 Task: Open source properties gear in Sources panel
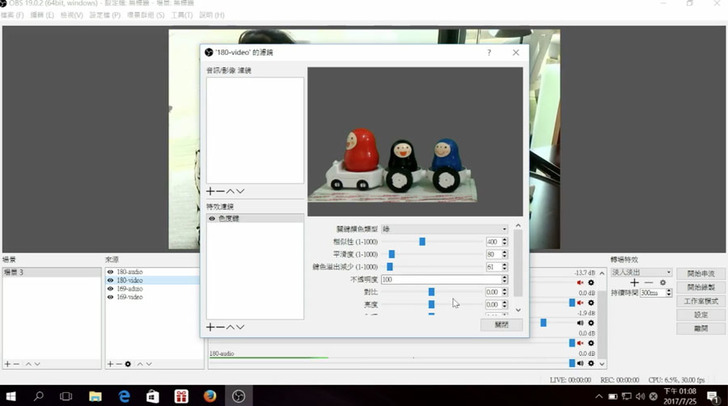[x=128, y=364]
